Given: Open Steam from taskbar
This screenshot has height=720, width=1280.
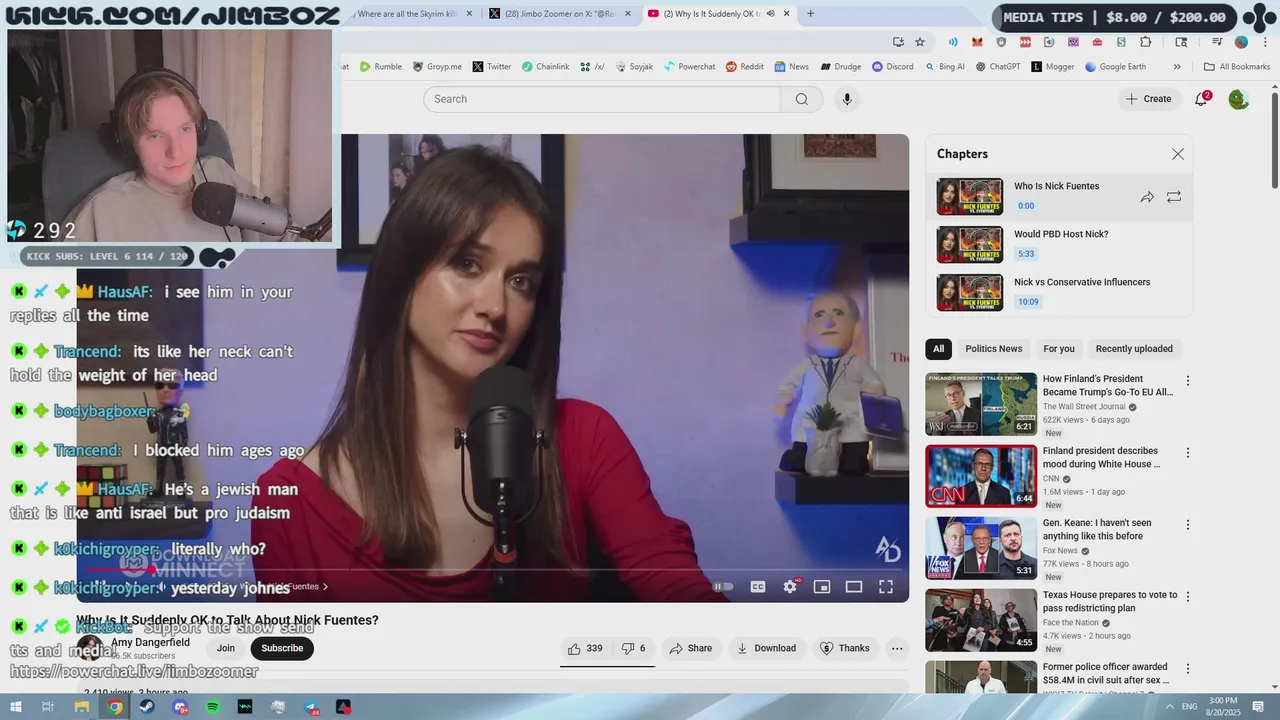Looking at the screenshot, I should point(147,707).
